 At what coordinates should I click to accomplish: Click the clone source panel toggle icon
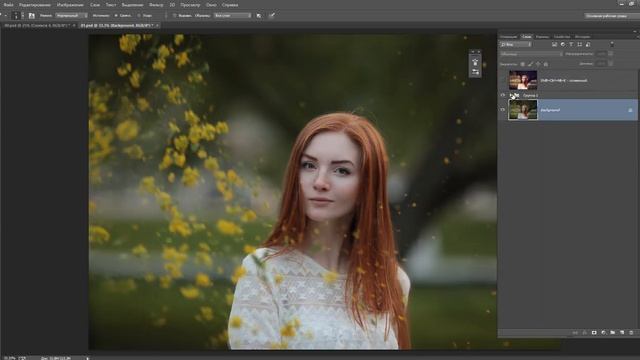(x=32, y=16)
